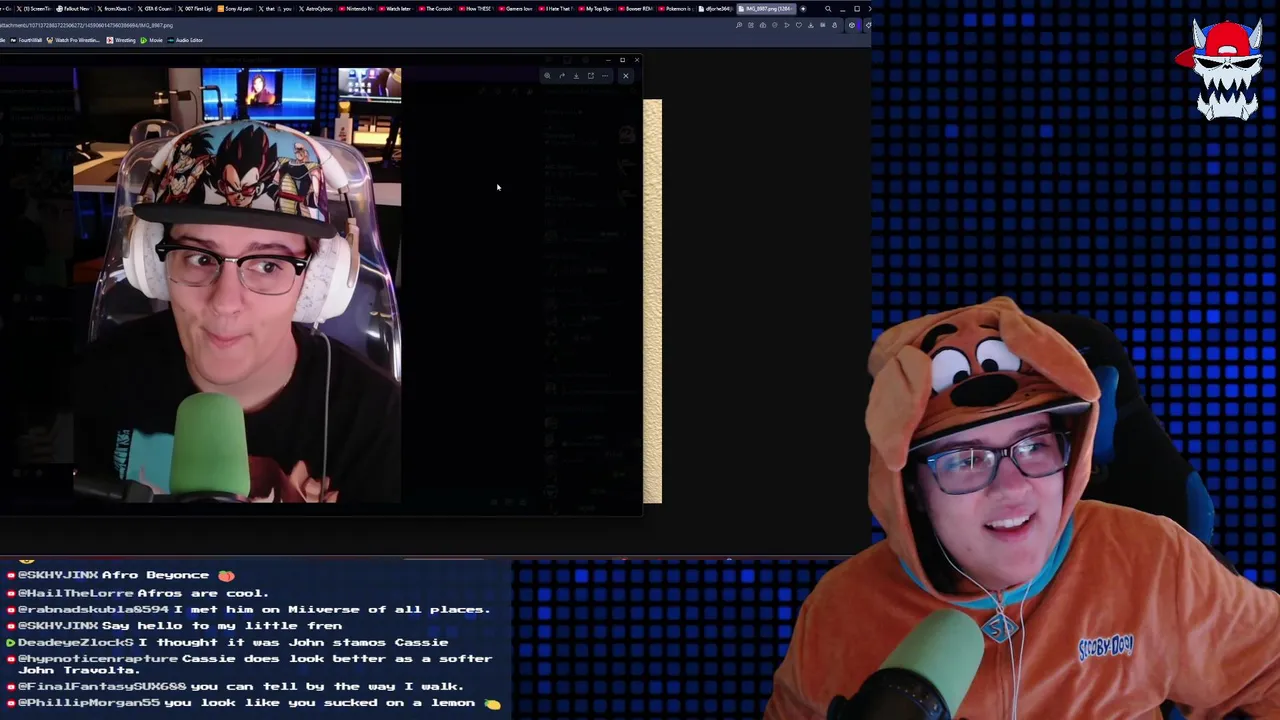Viewport: 1280px width, 720px height.
Task: Switch to the 007 First Light tab
Action: (195, 9)
